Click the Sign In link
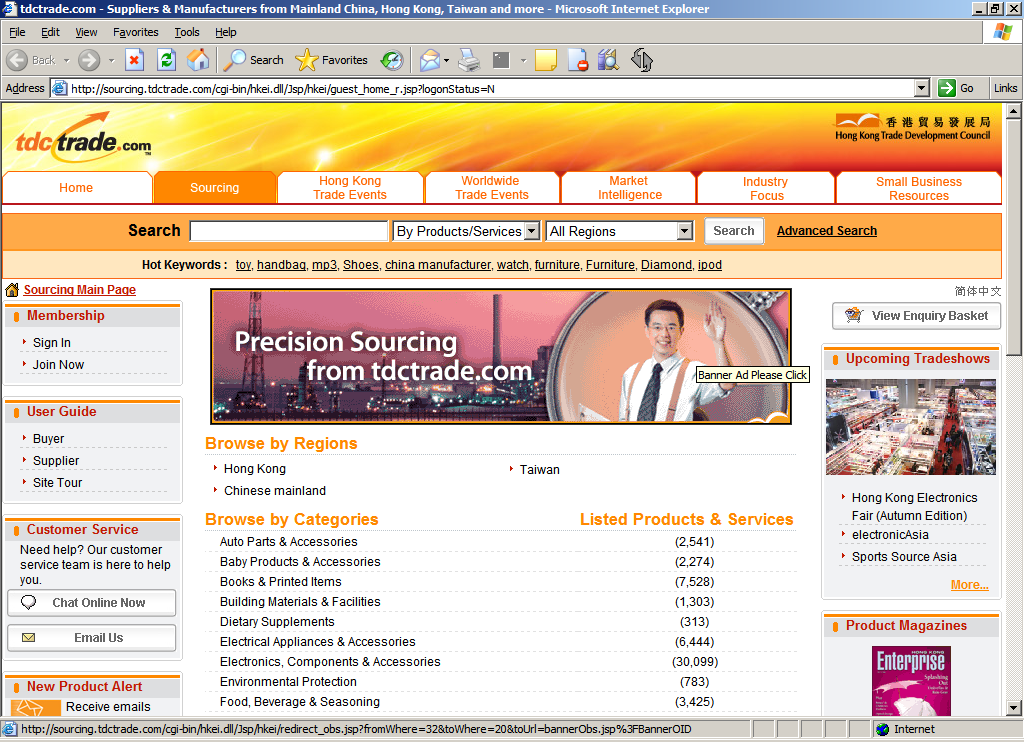This screenshot has height=742, width=1024. [x=52, y=343]
